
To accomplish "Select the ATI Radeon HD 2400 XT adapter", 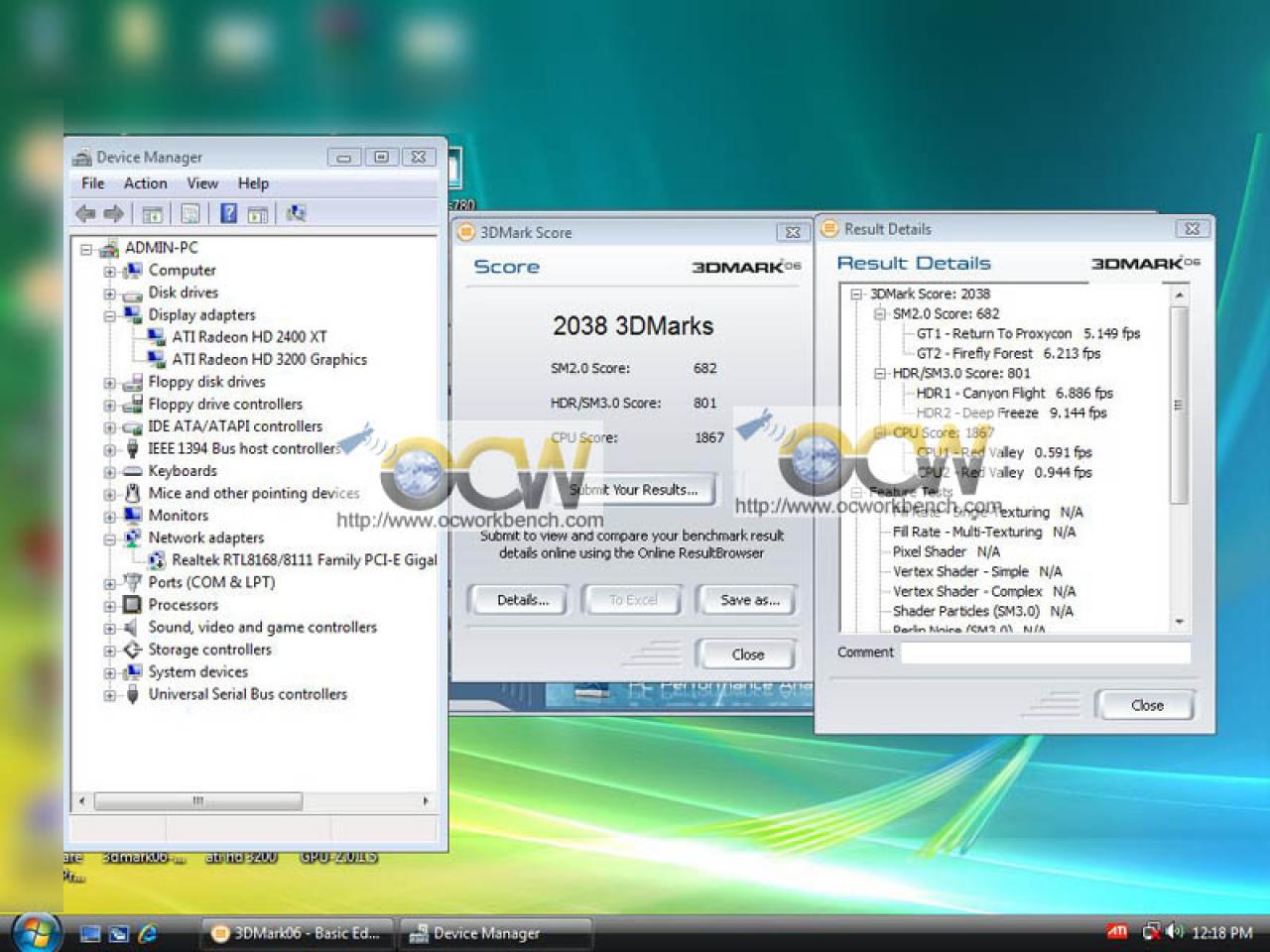I will pyautogui.click(x=249, y=337).
